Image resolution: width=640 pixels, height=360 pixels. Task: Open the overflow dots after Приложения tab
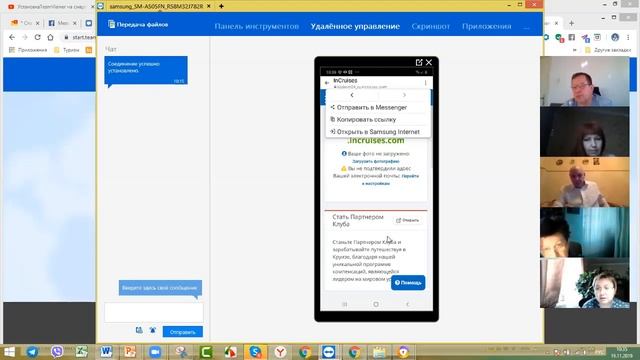527,27
